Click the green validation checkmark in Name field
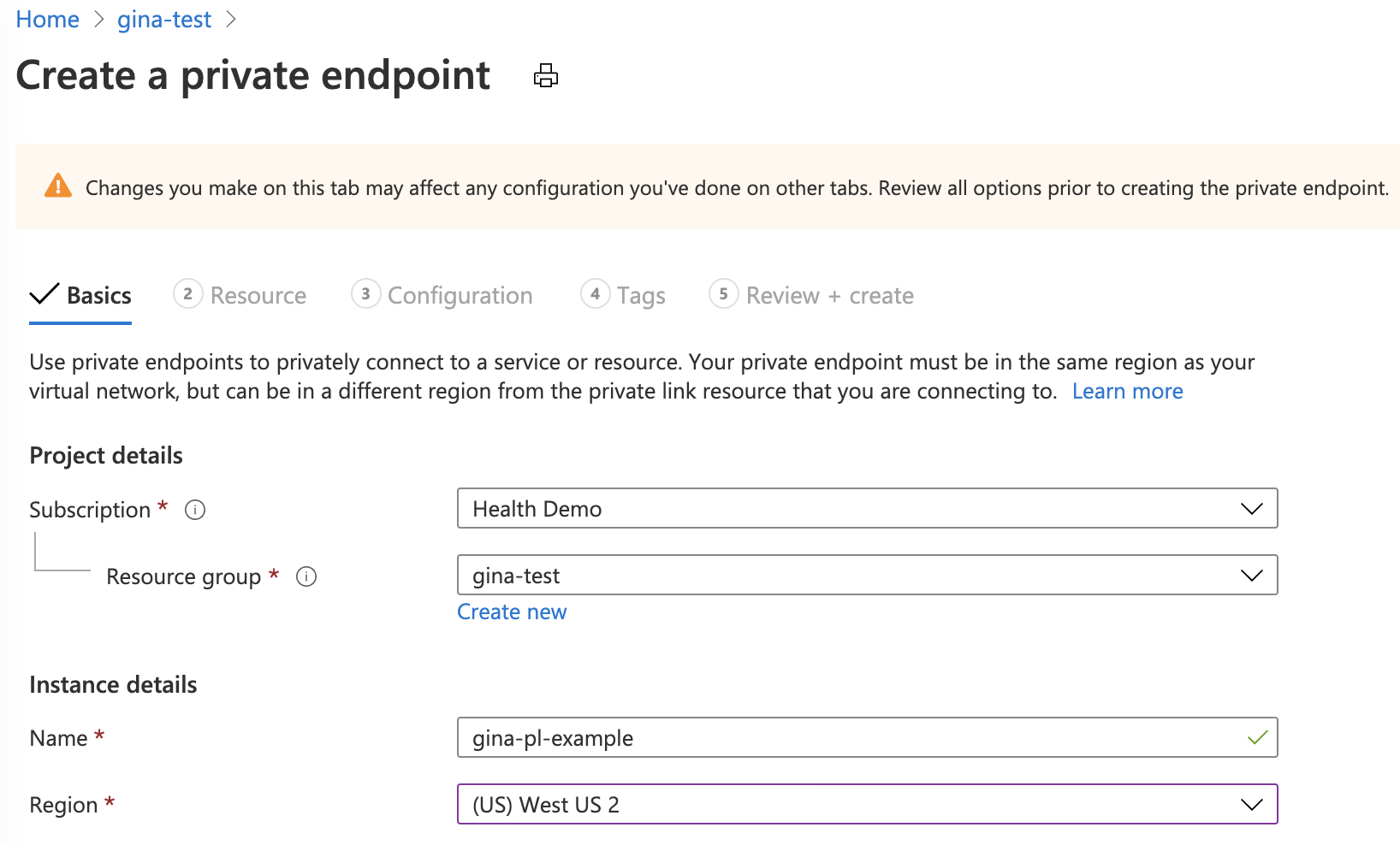The image size is (1400, 845). [1256, 736]
